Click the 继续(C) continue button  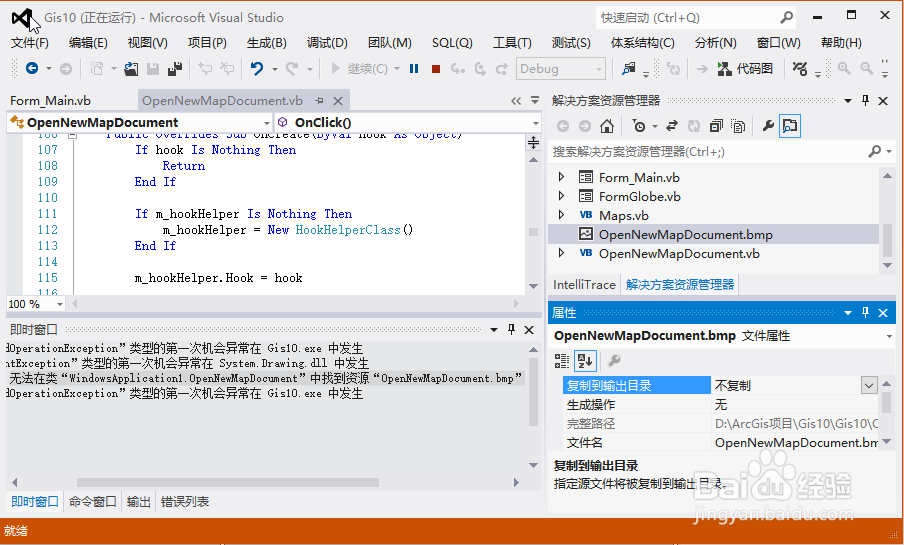359,69
